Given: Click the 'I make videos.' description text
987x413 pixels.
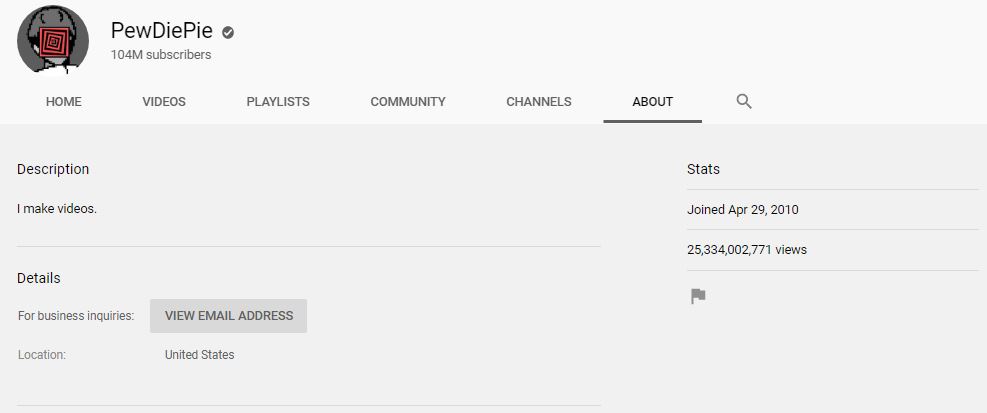Looking at the screenshot, I should coord(57,209).
